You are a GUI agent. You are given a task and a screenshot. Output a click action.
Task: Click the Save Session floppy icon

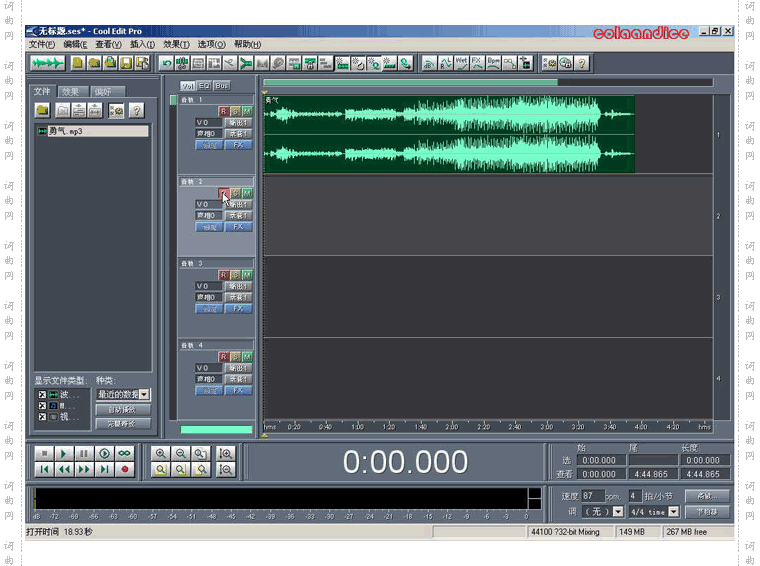(x=126, y=63)
